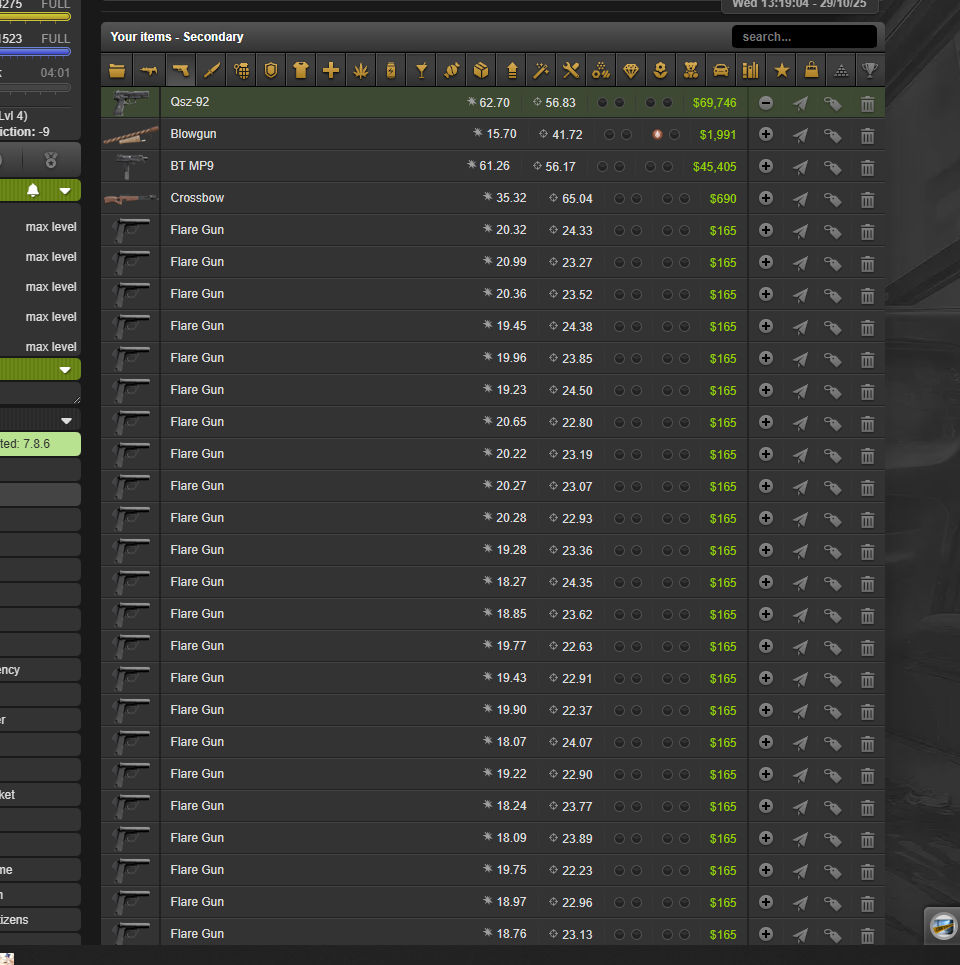Equip the Flare Gun with damage 20.99

click(766, 262)
